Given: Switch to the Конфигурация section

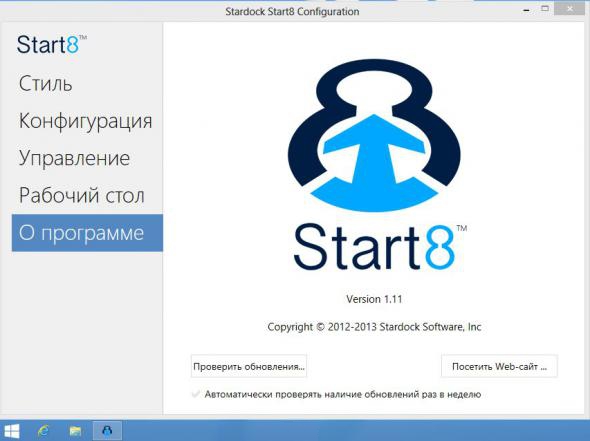Looking at the screenshot, I should pos(85,122).
